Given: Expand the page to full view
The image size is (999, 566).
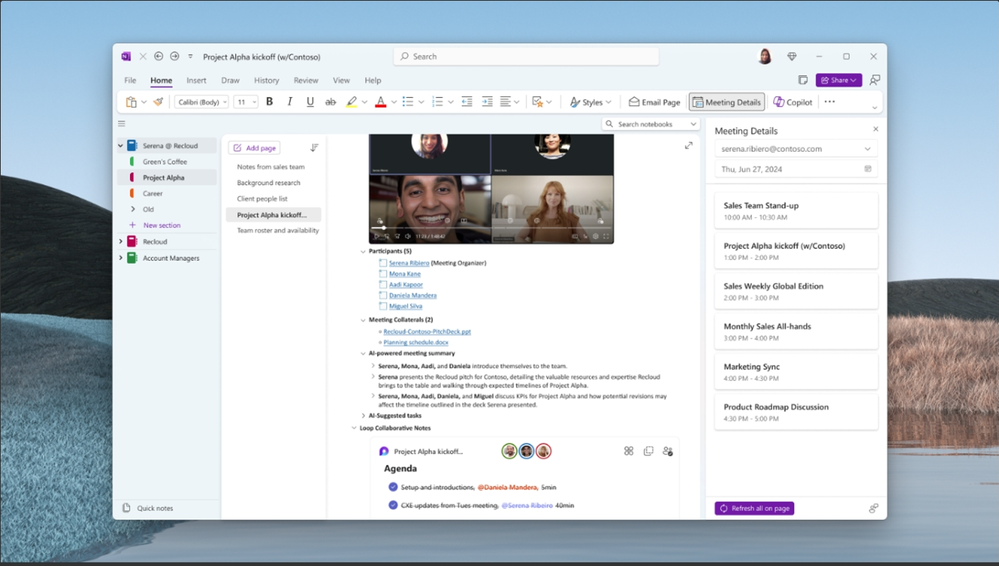Looking at the screenshot, I should [689, 145].
